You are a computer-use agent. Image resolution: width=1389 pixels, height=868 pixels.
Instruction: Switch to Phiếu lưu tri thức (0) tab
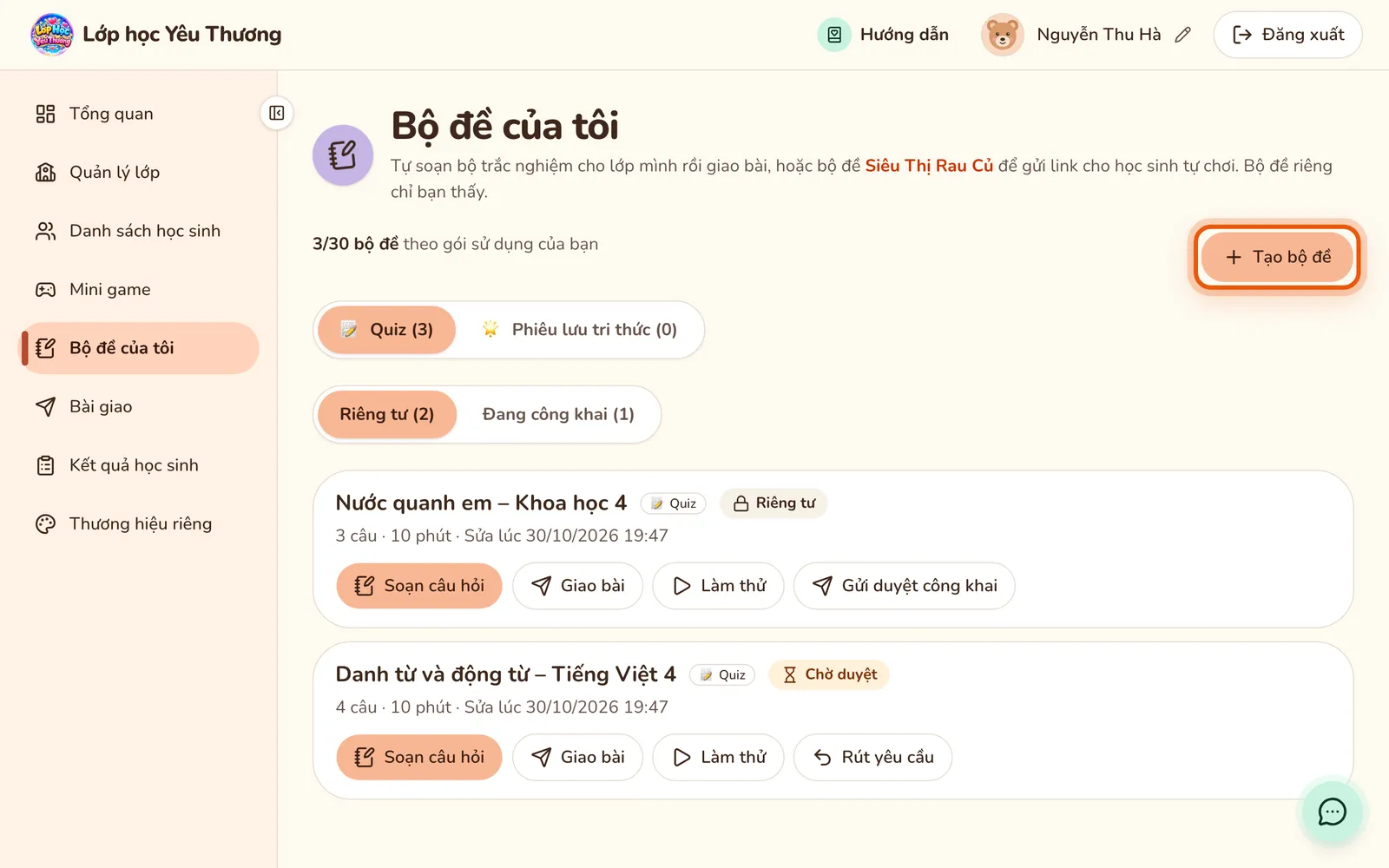coord(579,330)
